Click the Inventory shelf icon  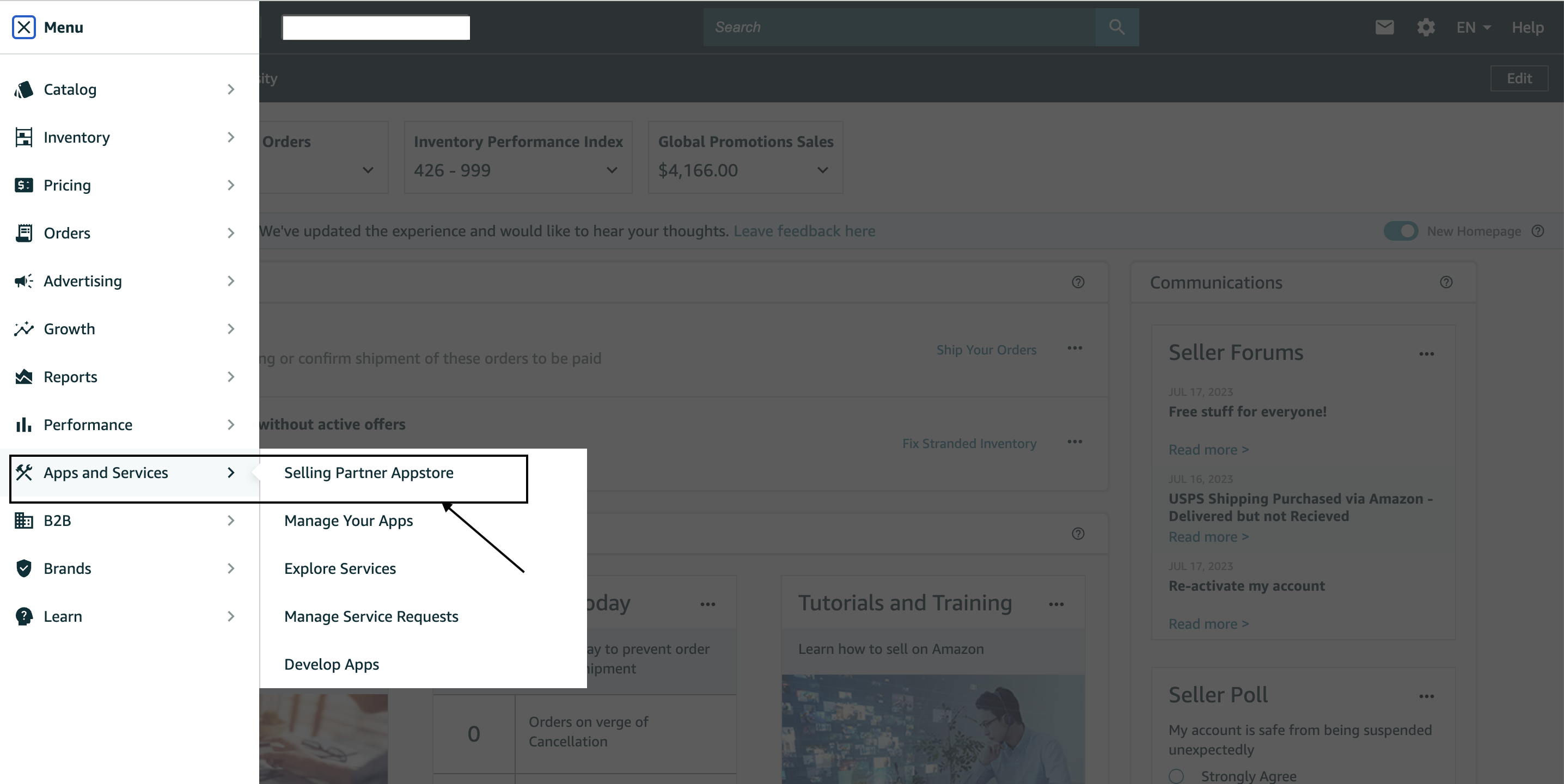click(x=23, y=137)
